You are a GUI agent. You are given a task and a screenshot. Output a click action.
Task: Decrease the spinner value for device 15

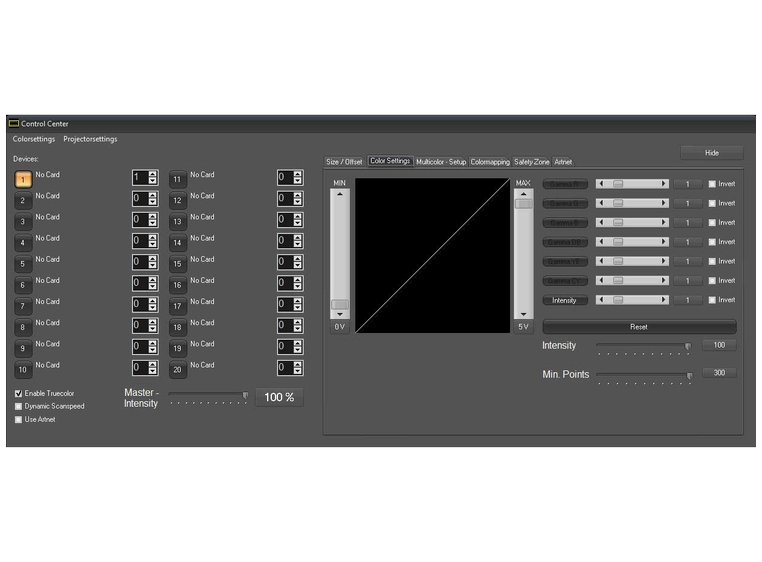[297, 266]
